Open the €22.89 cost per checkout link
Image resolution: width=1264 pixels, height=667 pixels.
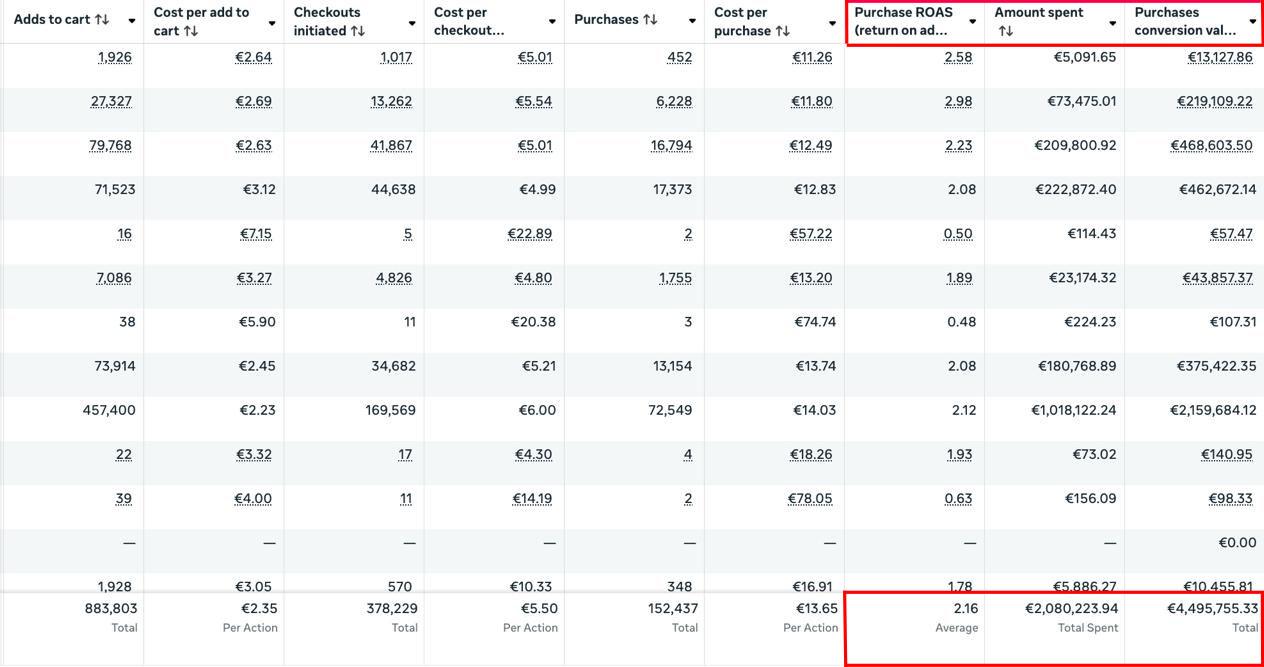(x=530, y=233)
